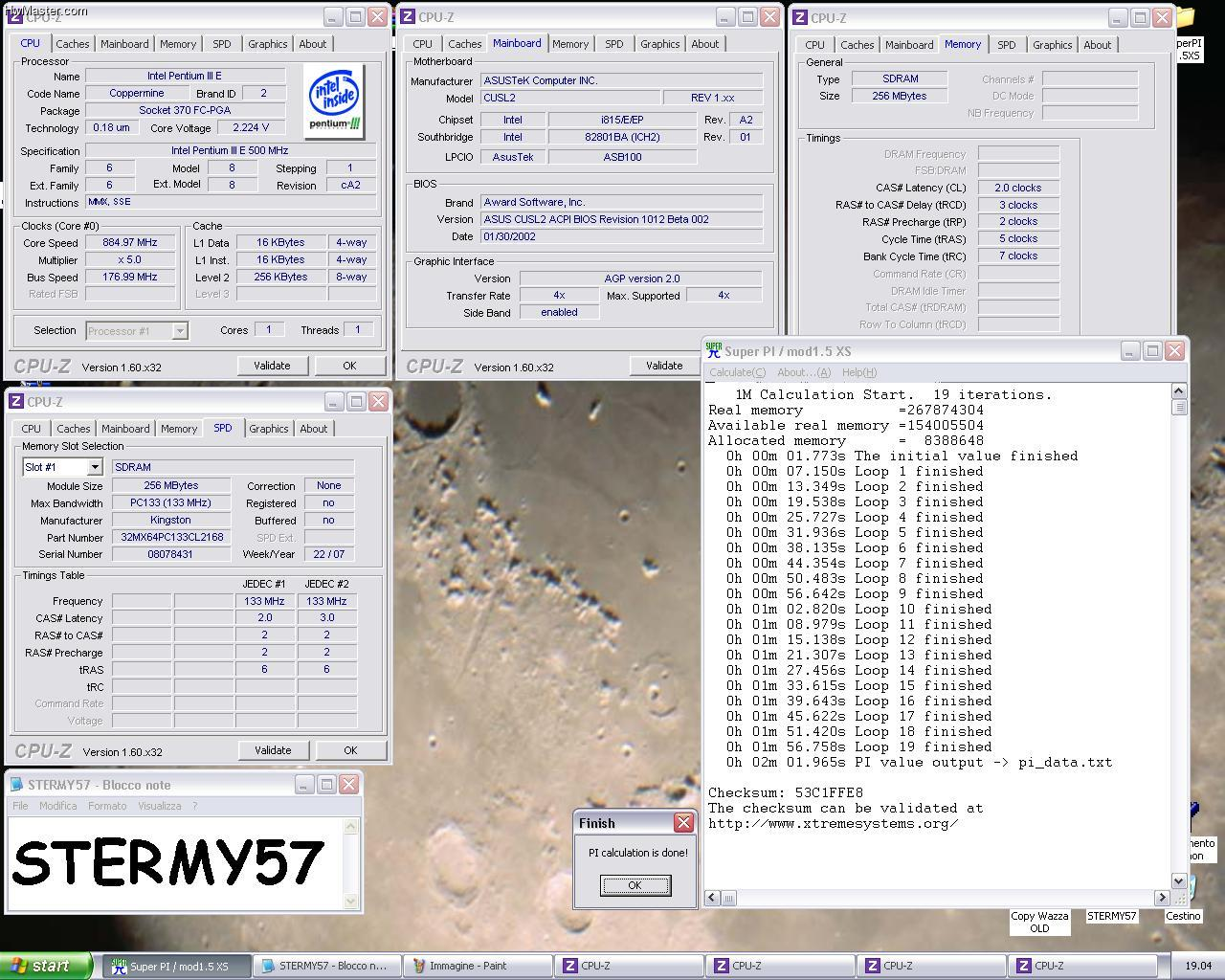Viewport: 1225px width, 980px height.
Task: Open File menu in Blocco note
Action: pyautogui.click(x=20, y=806)
